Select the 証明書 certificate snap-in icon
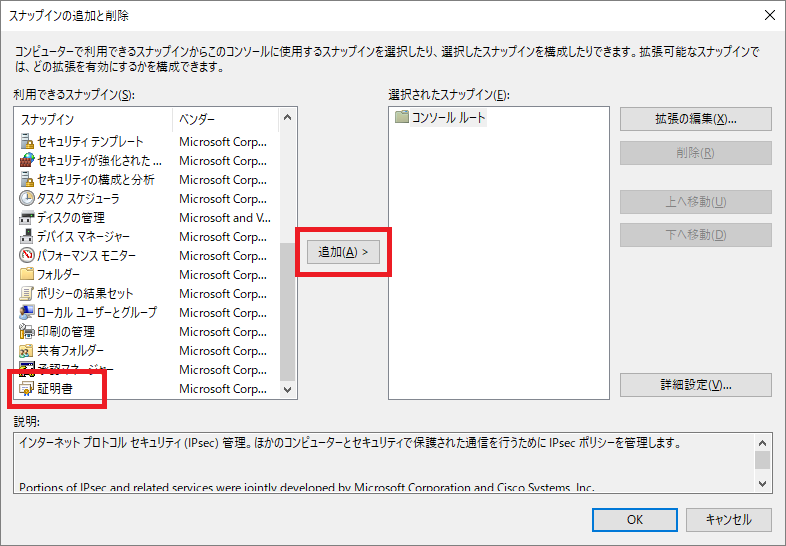 (27, 389)
